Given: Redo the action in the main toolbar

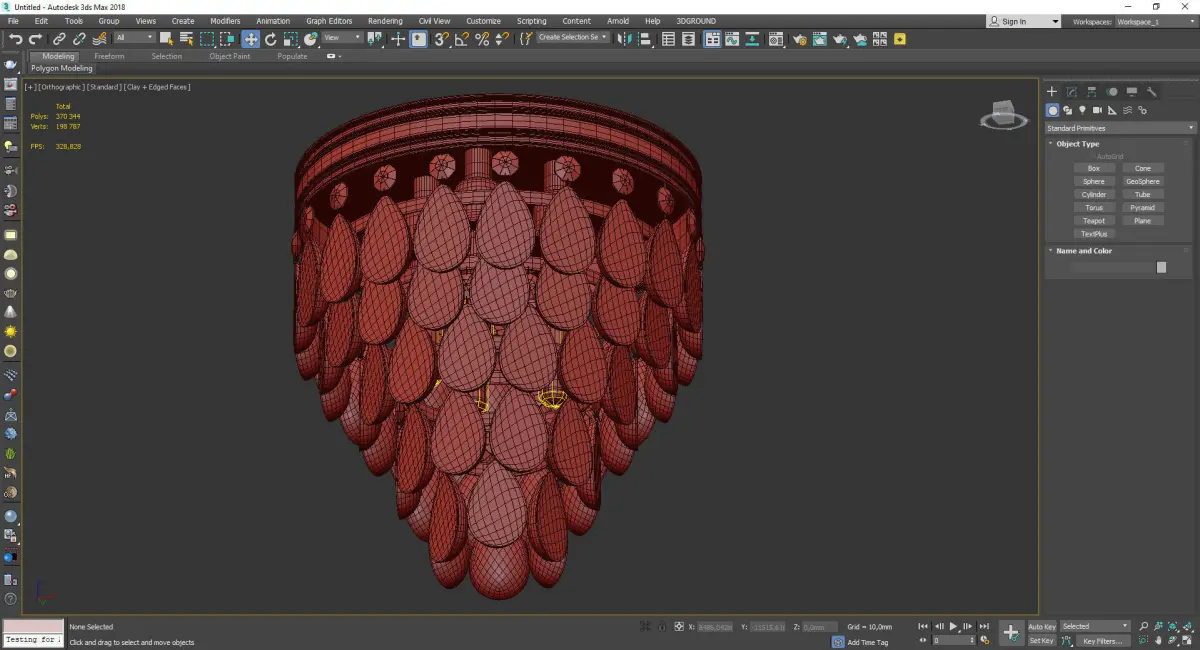Looking at the screenshot, I should click(35, 39).
